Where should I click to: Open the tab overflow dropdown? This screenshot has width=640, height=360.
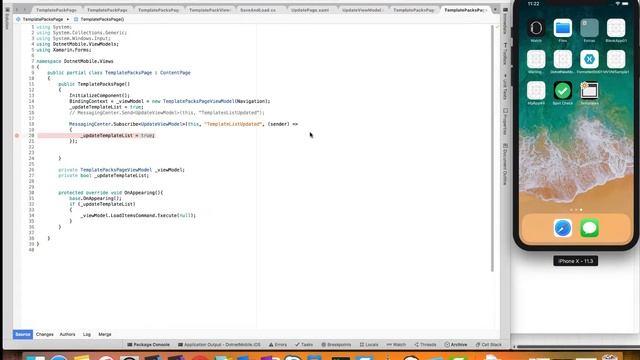pos(495,10)
